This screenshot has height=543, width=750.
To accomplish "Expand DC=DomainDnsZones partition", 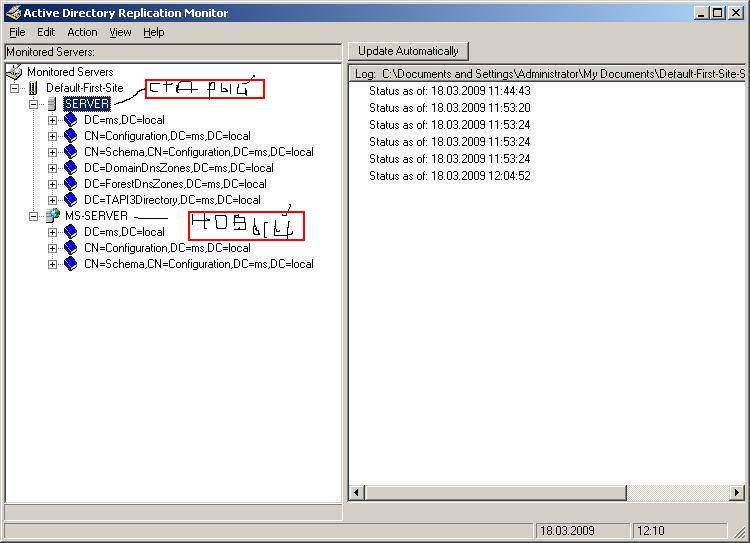I will pos(52,168).
